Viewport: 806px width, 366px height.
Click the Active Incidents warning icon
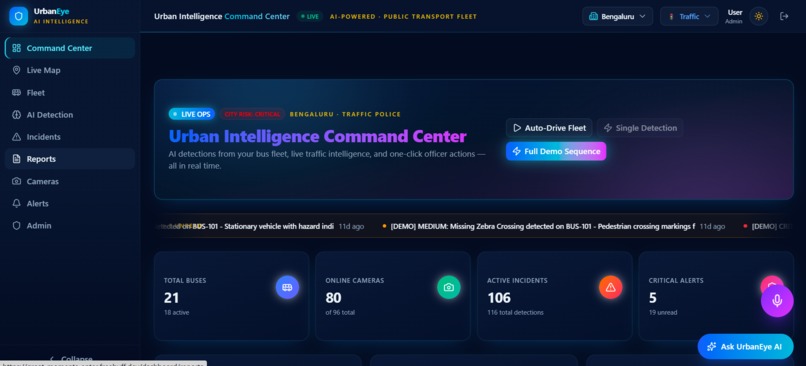(x=611, y=287)
